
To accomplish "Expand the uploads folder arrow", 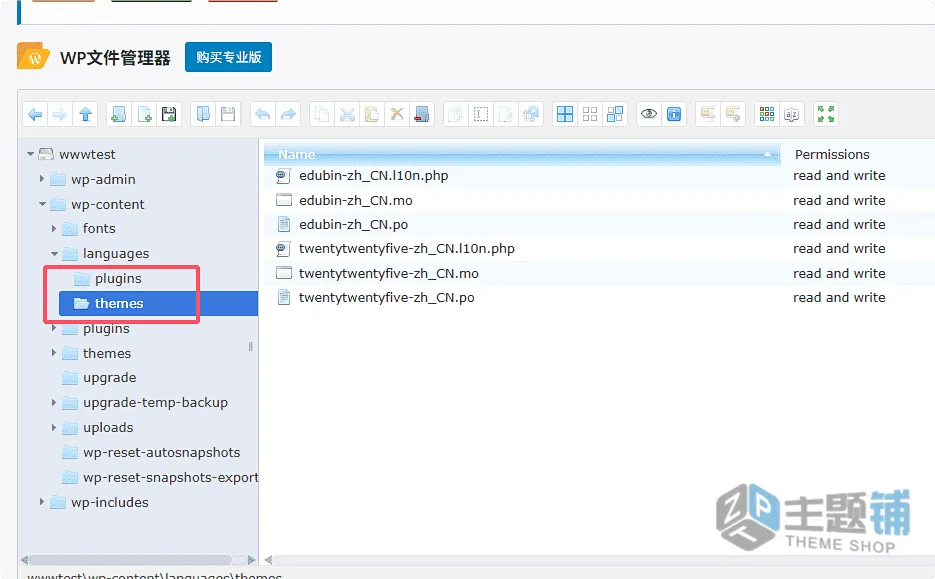I will (x=54, y=428).
